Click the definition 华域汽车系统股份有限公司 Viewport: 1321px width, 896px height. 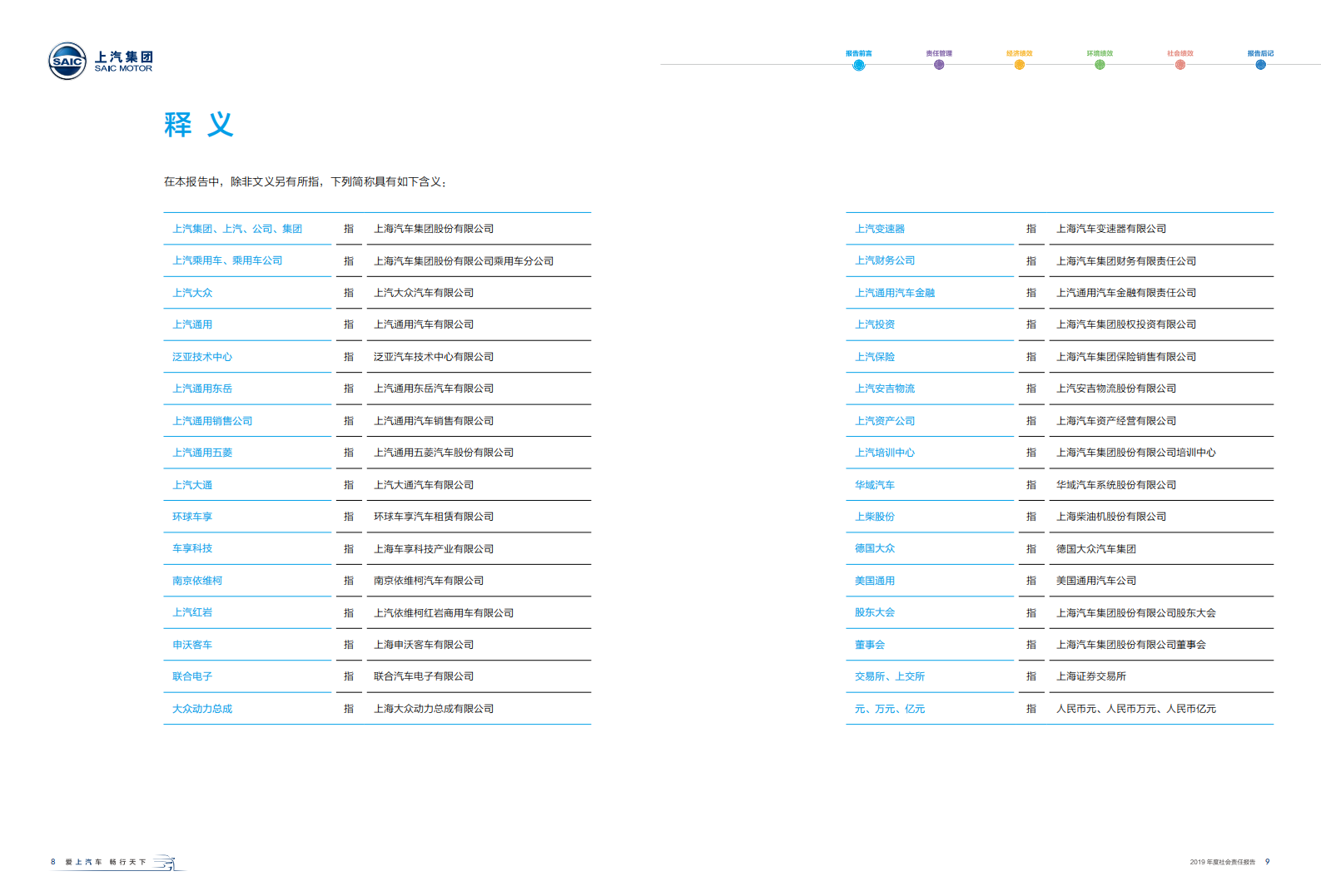(1116, 485)
